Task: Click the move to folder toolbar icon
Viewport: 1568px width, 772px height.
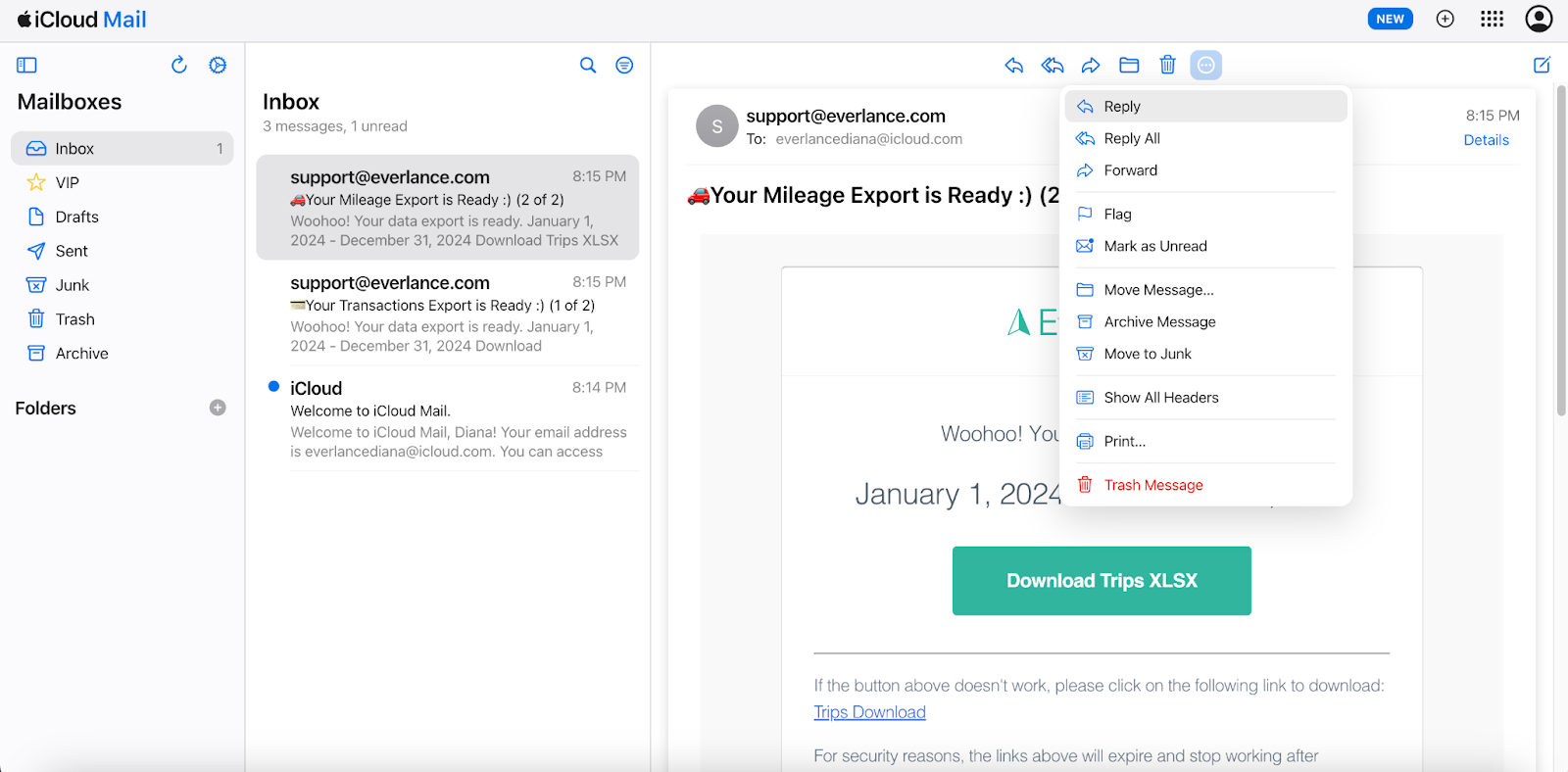Action: 1129,66
